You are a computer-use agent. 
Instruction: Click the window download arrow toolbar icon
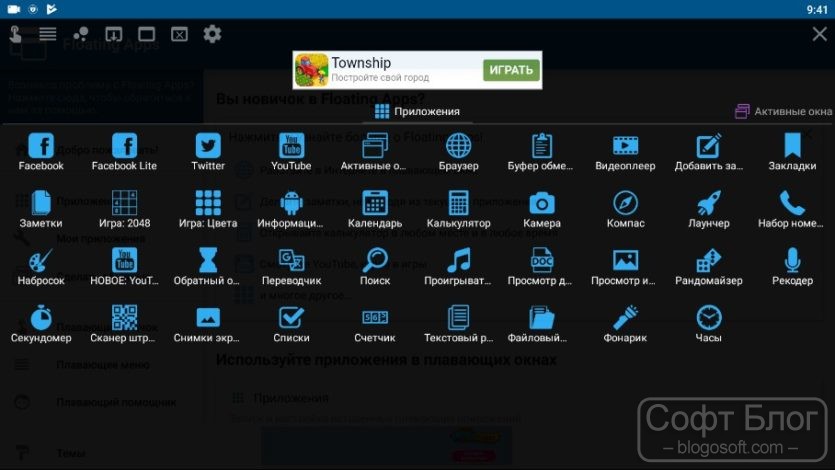point(113,34)
